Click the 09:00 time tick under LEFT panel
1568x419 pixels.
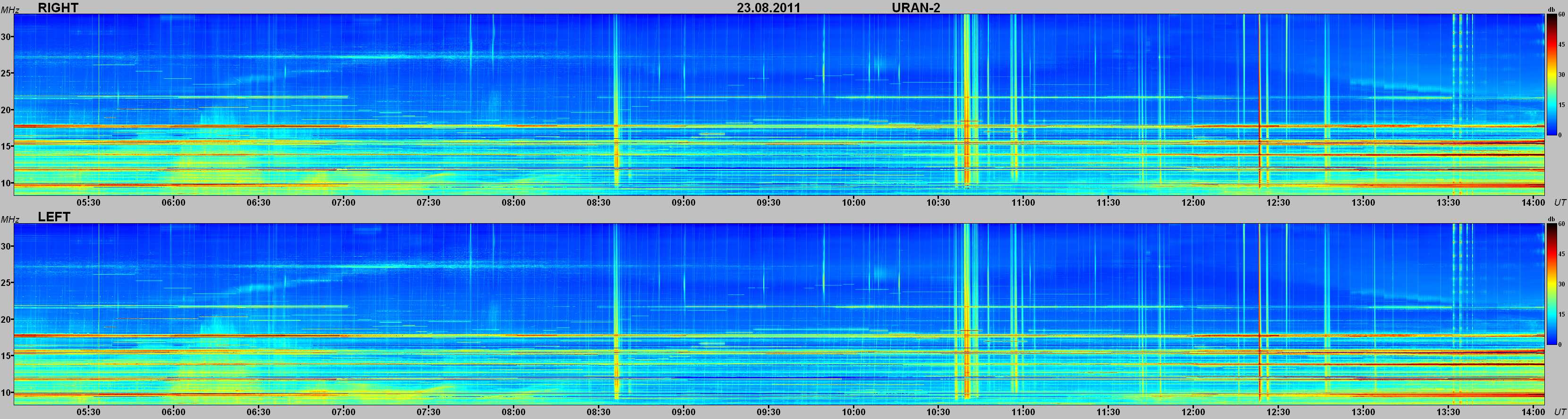[x=683, y=412]
